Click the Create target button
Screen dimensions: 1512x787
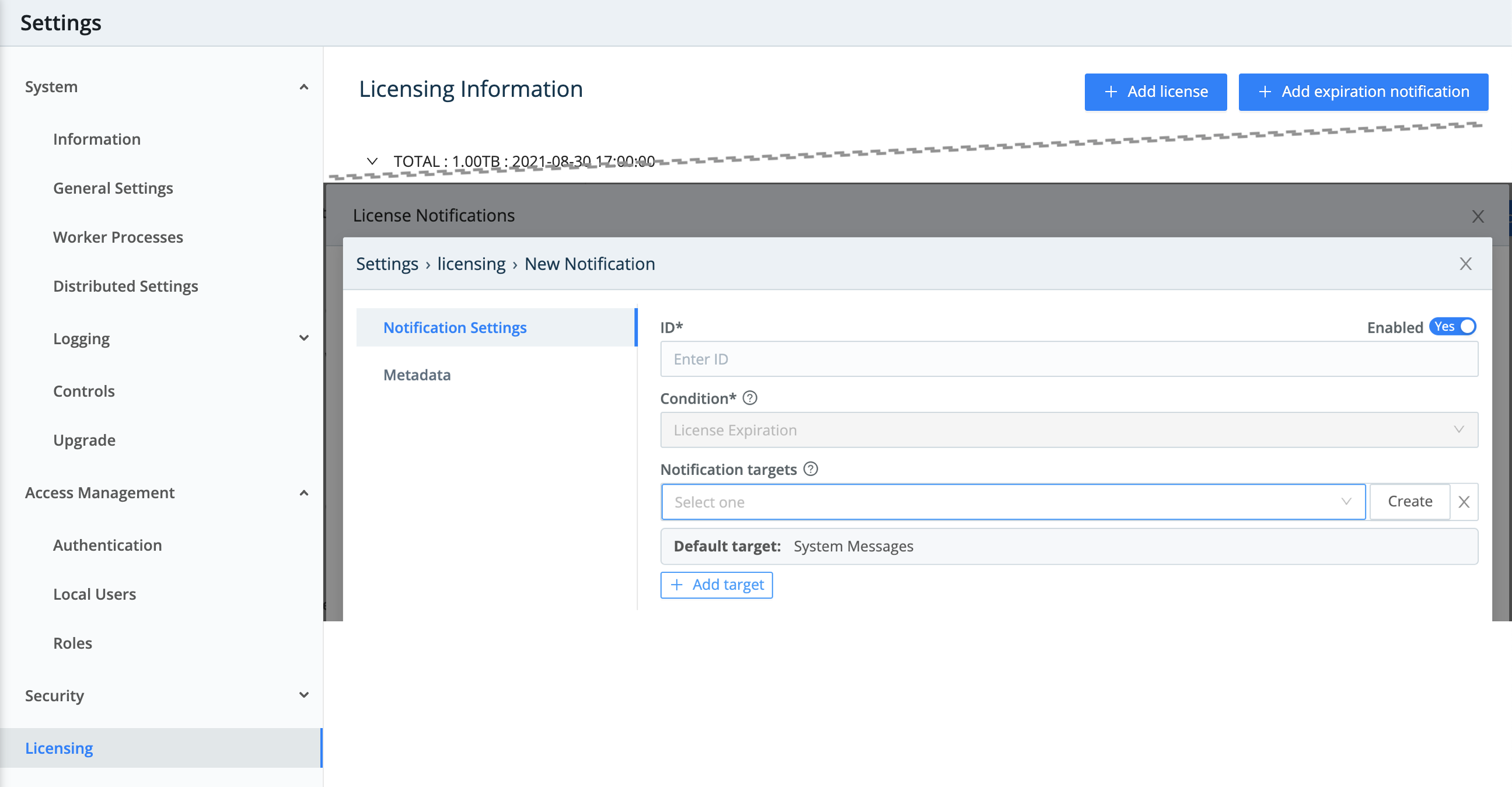click(1410, 501)
